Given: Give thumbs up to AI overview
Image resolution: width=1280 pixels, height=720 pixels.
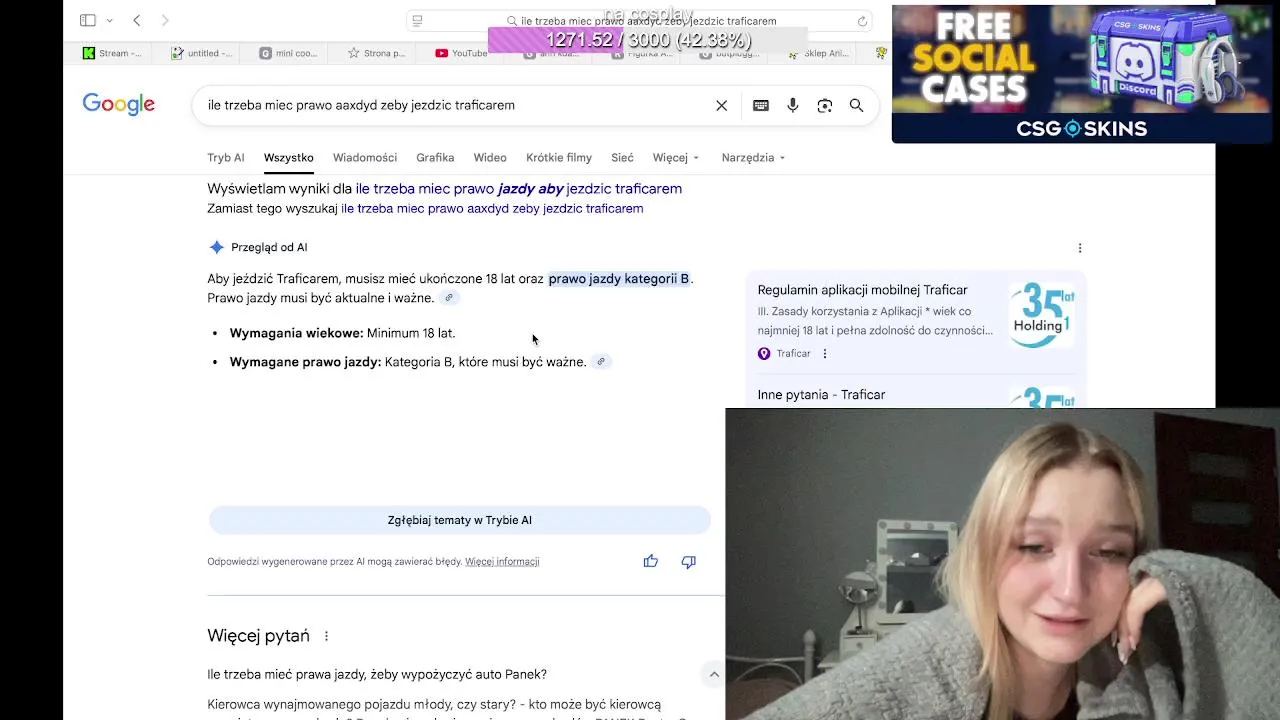Looking at the screenshot, I should click(651, 561).
